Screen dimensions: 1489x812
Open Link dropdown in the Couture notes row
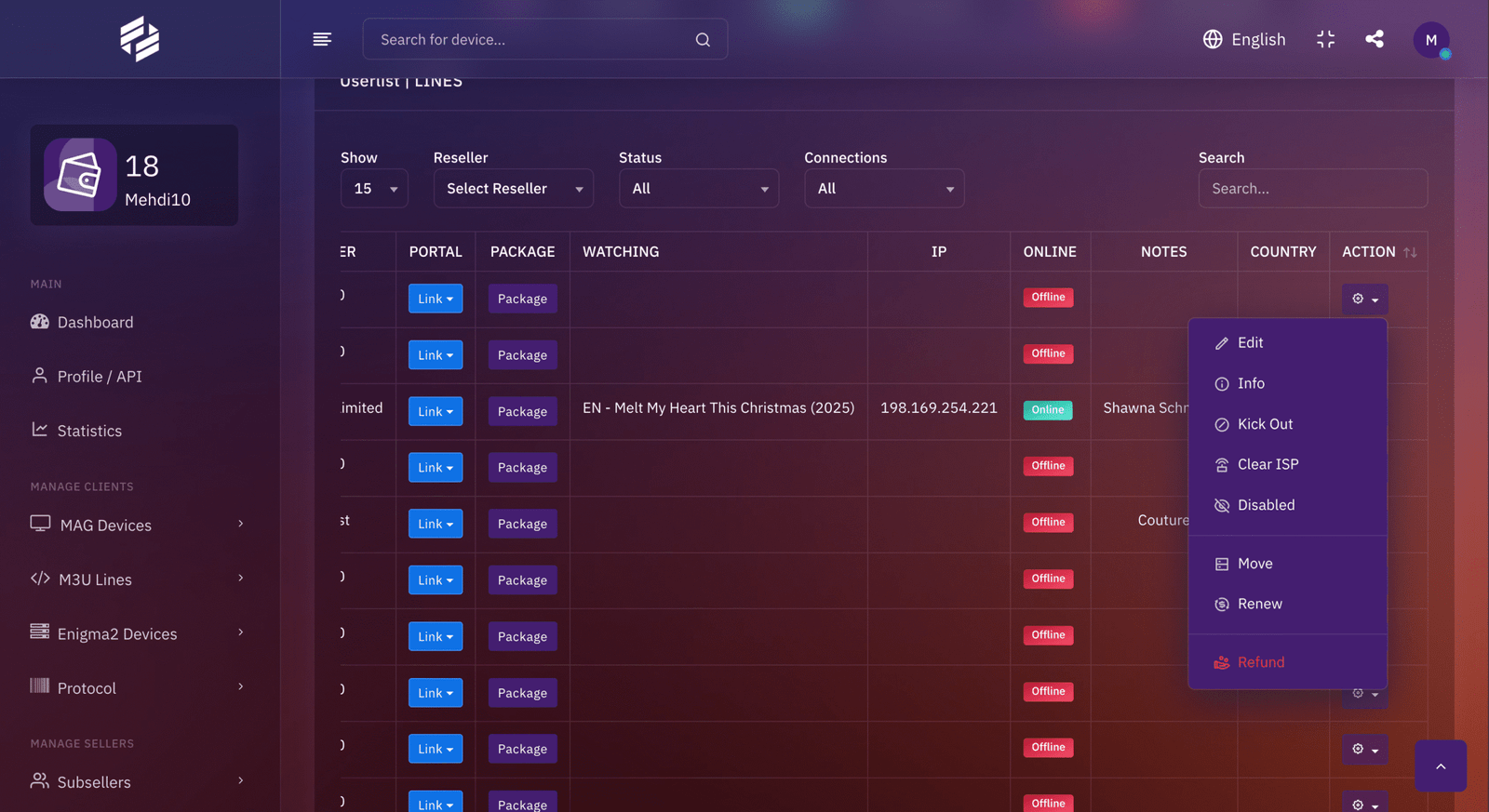coord(436,524)
